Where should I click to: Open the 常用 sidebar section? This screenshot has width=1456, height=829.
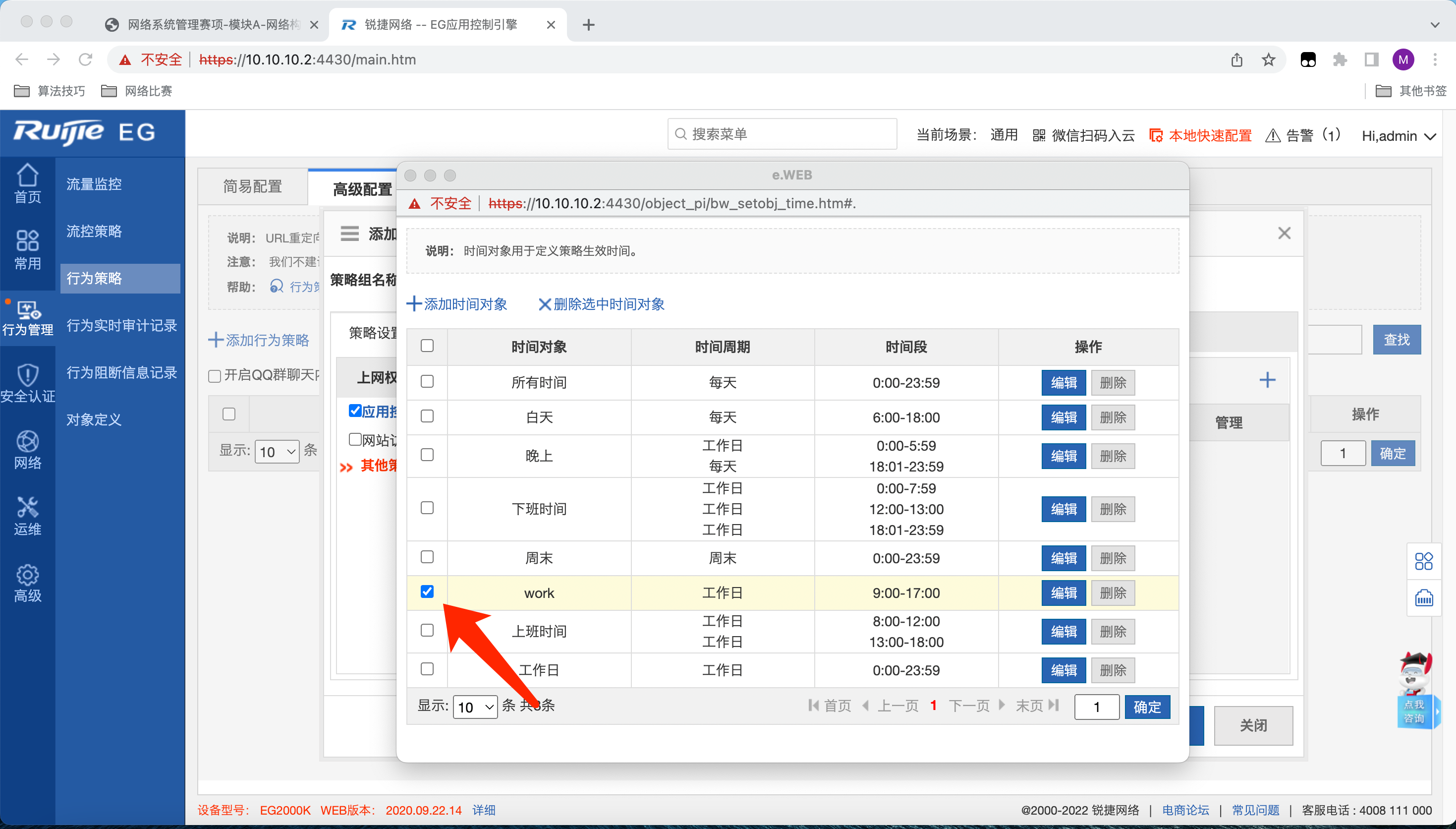point(27,250)
